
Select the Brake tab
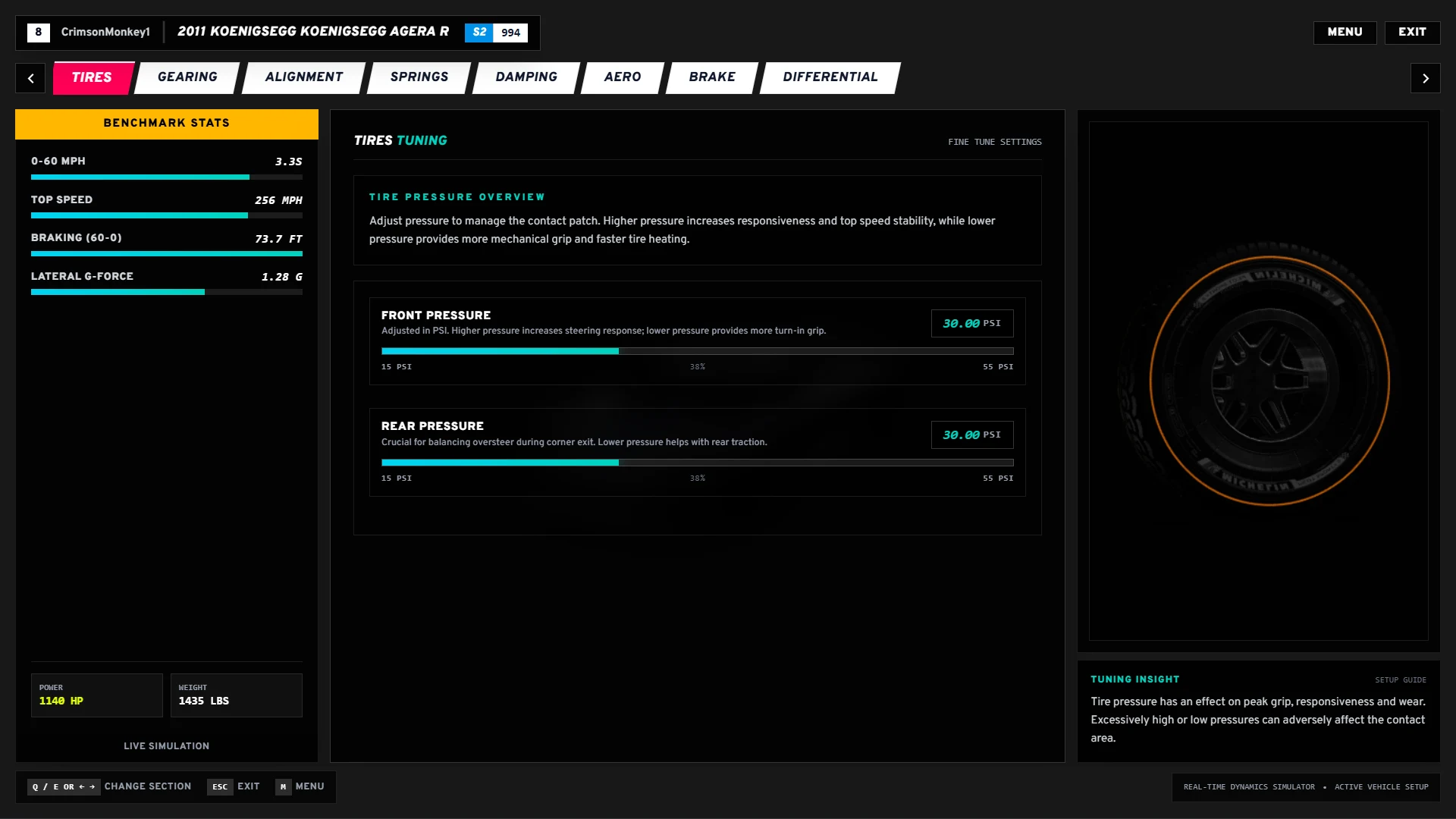tap(711, 77)
